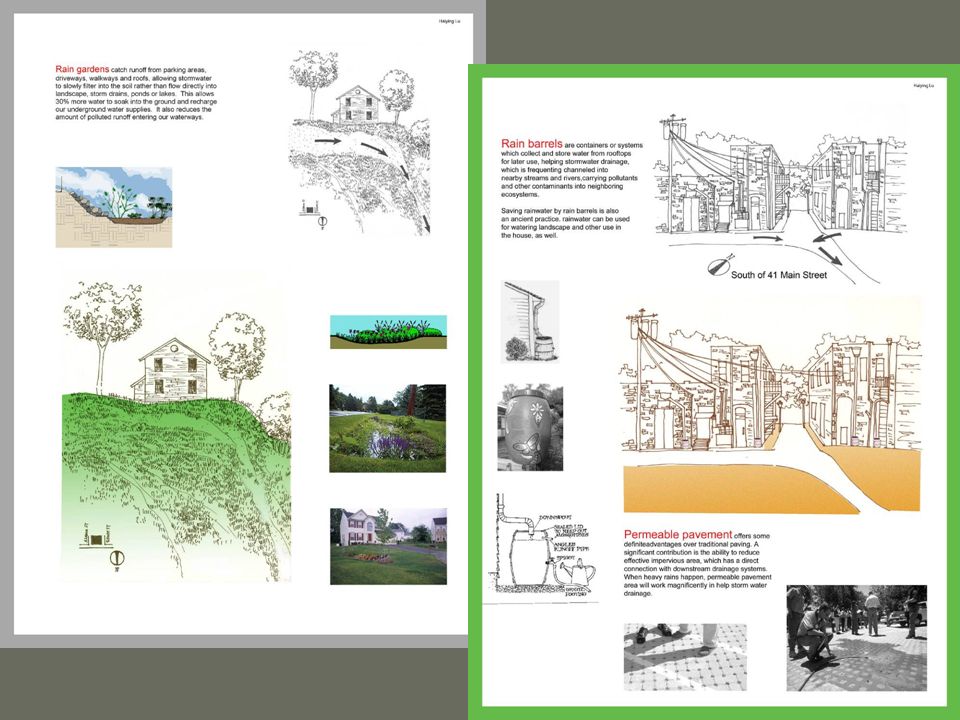This screenshot has height=720, width=960.
Task: Open the butterfly-decorated rain barrel photo
Action: [530, 427]
